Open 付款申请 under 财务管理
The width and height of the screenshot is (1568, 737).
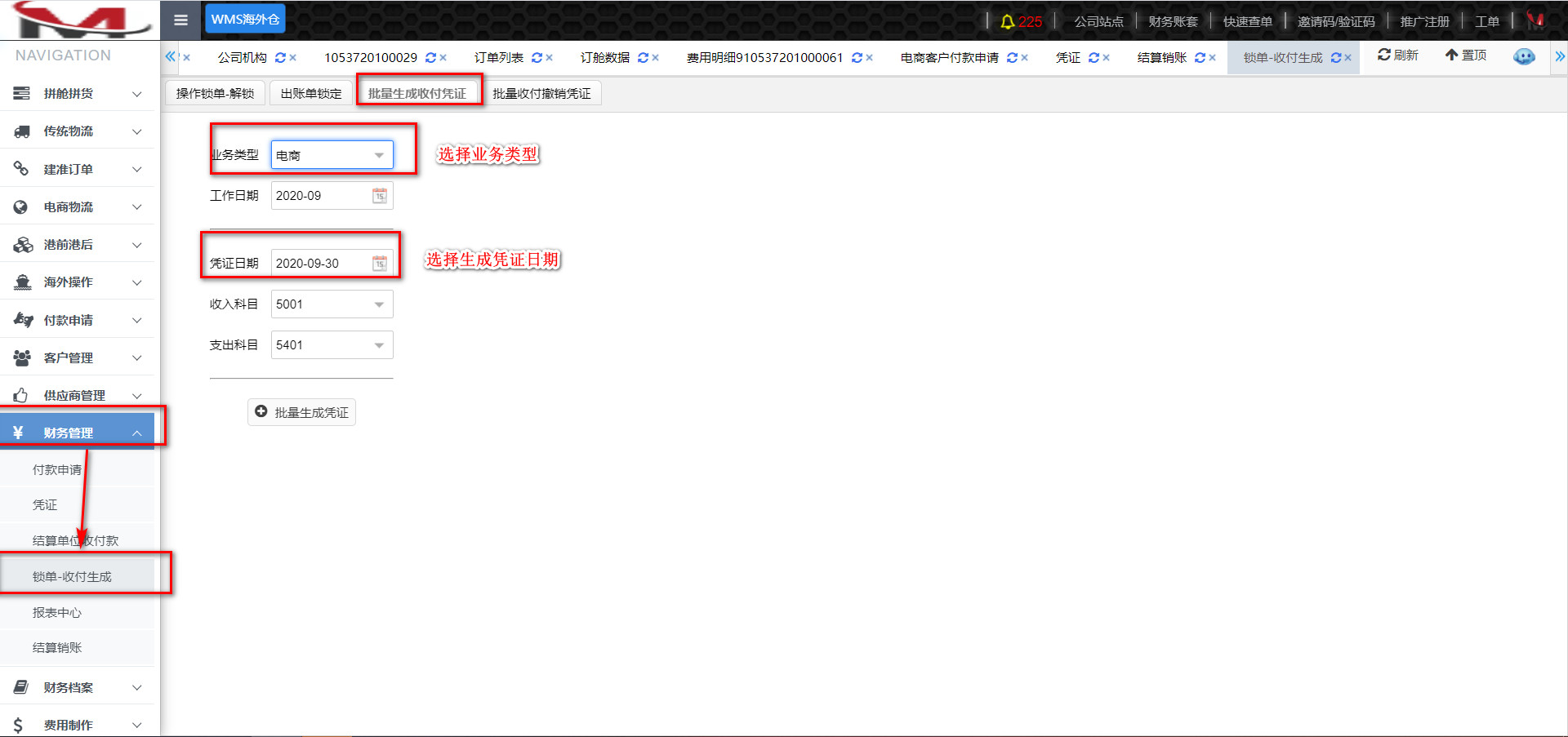77,469
